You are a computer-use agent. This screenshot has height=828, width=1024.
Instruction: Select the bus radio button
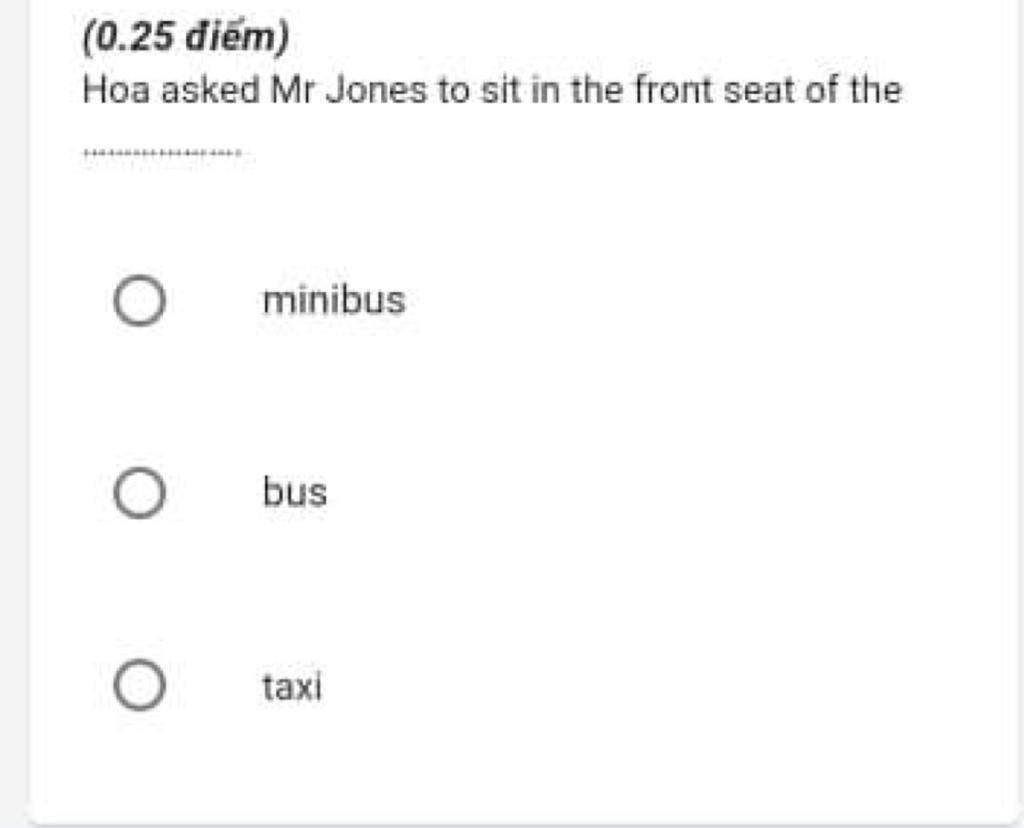pos(138,494)
